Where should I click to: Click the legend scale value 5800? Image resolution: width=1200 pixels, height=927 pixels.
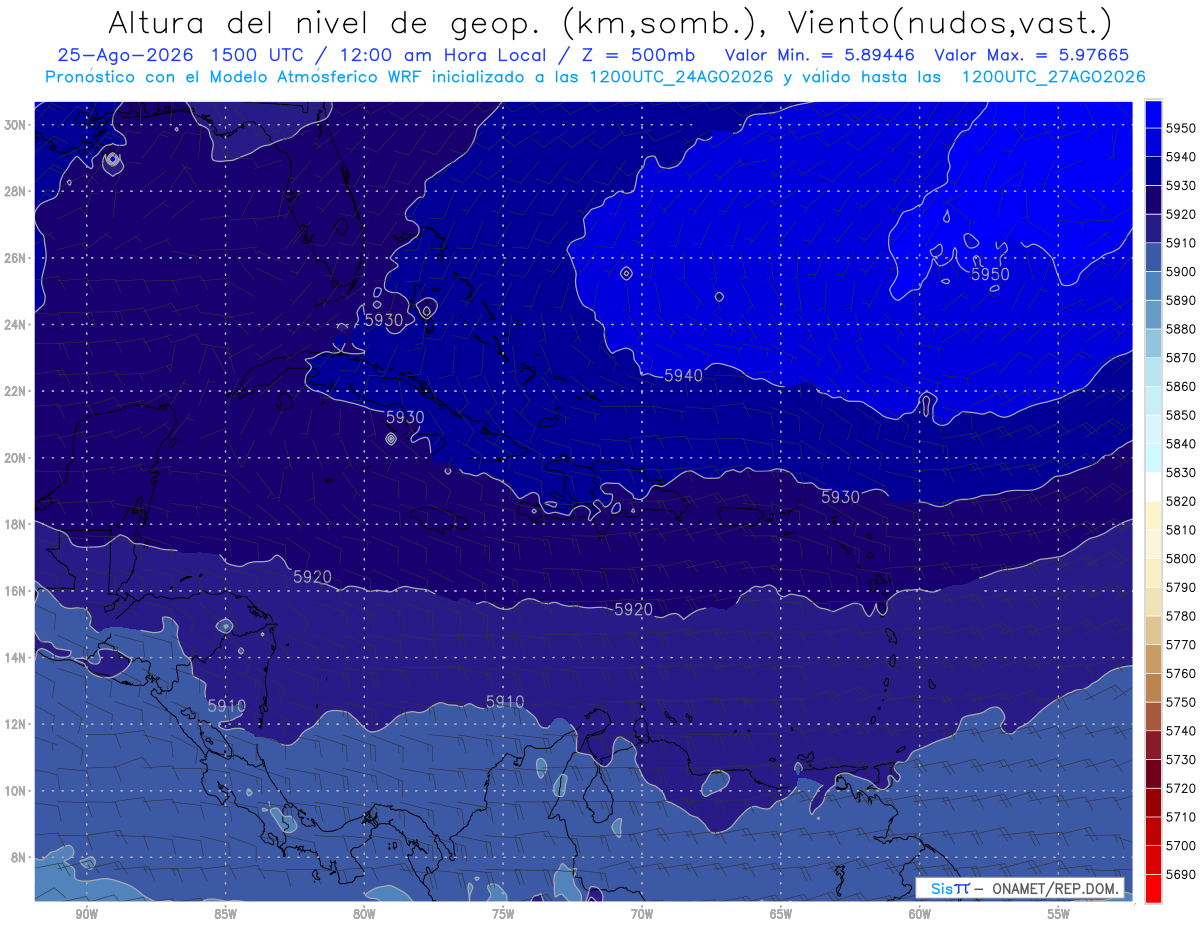(x=1181, y=559)
